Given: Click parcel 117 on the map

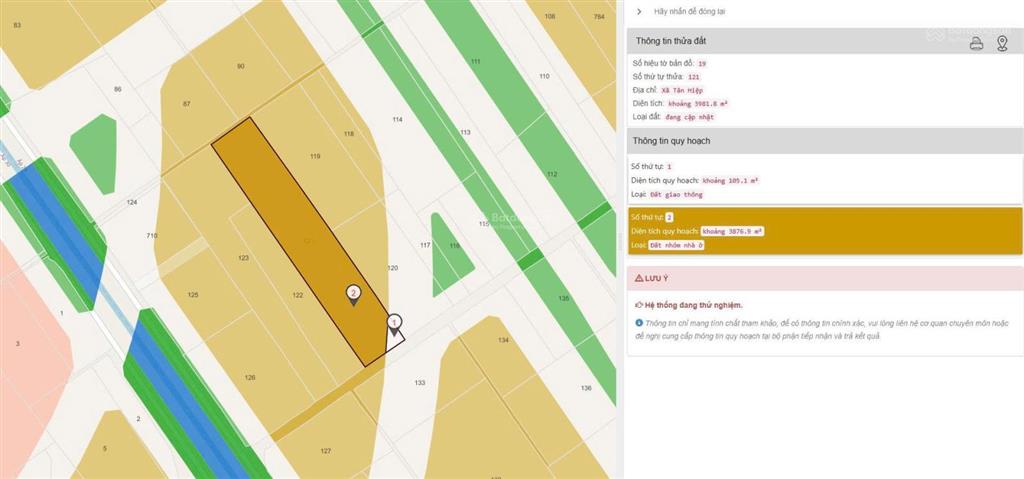Looking at the screenshot, I should (x=425, y=246).
